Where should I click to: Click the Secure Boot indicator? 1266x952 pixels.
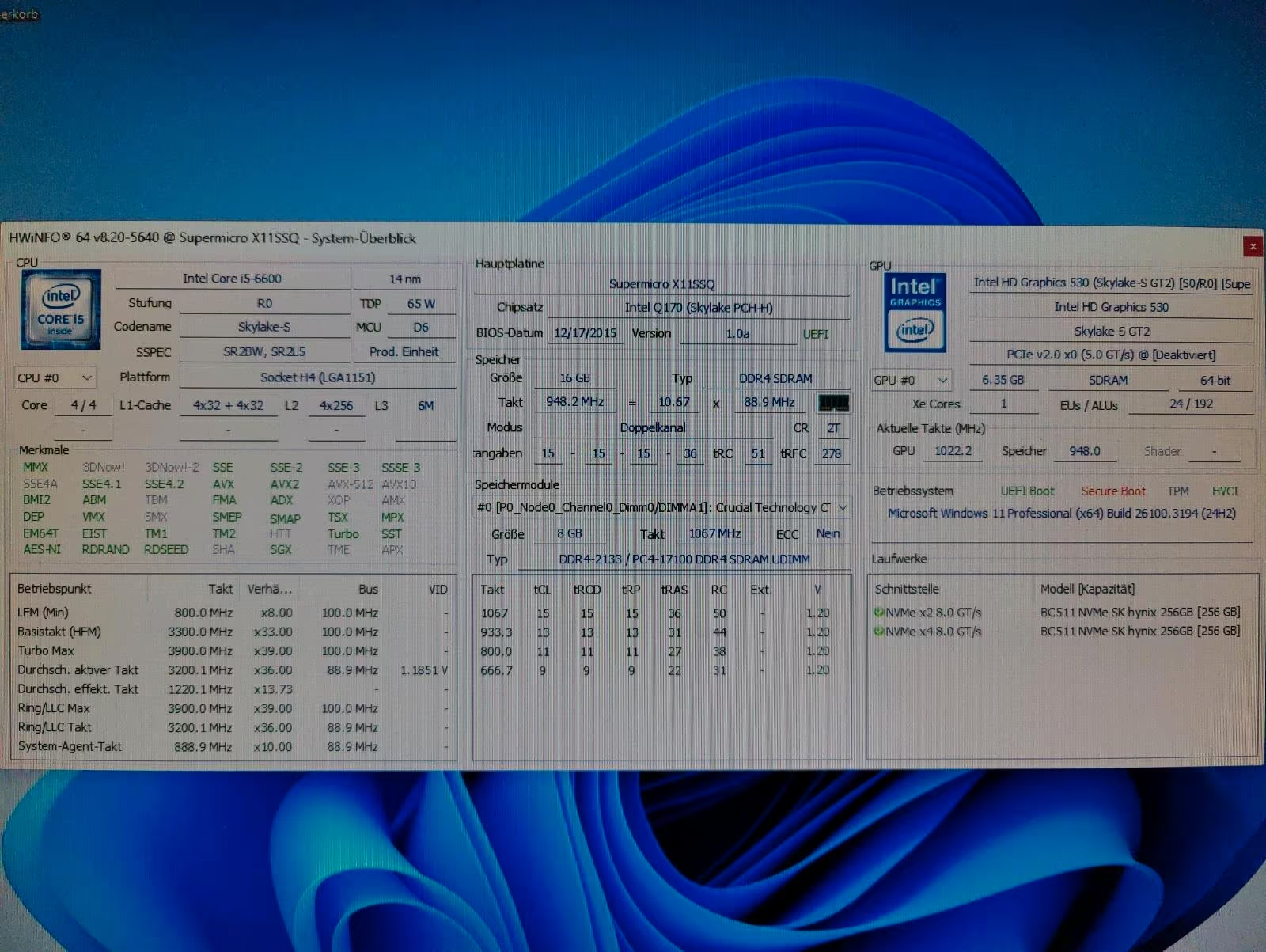tap(1114, 491)
